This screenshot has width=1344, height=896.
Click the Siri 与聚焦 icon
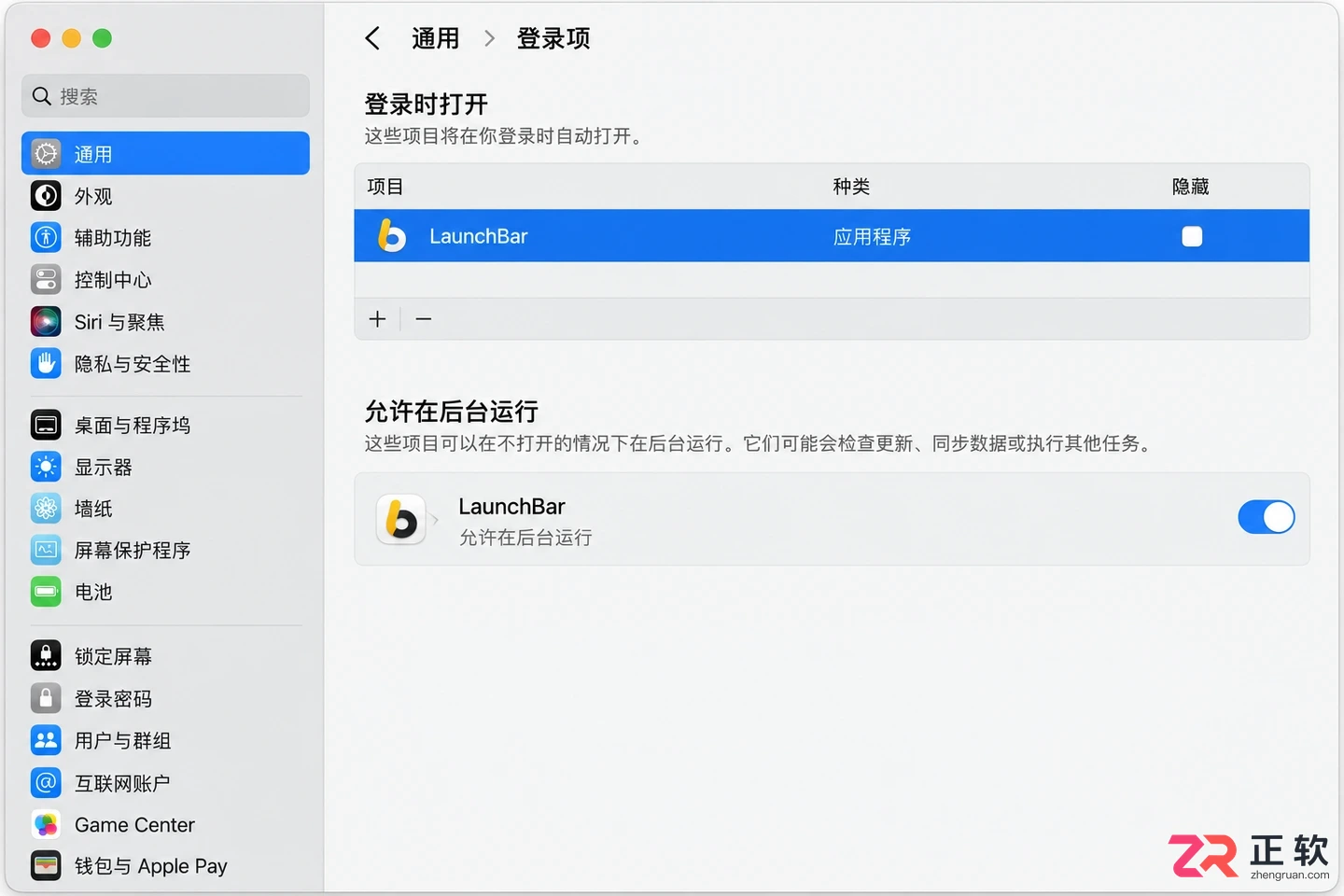coord(46,321)
